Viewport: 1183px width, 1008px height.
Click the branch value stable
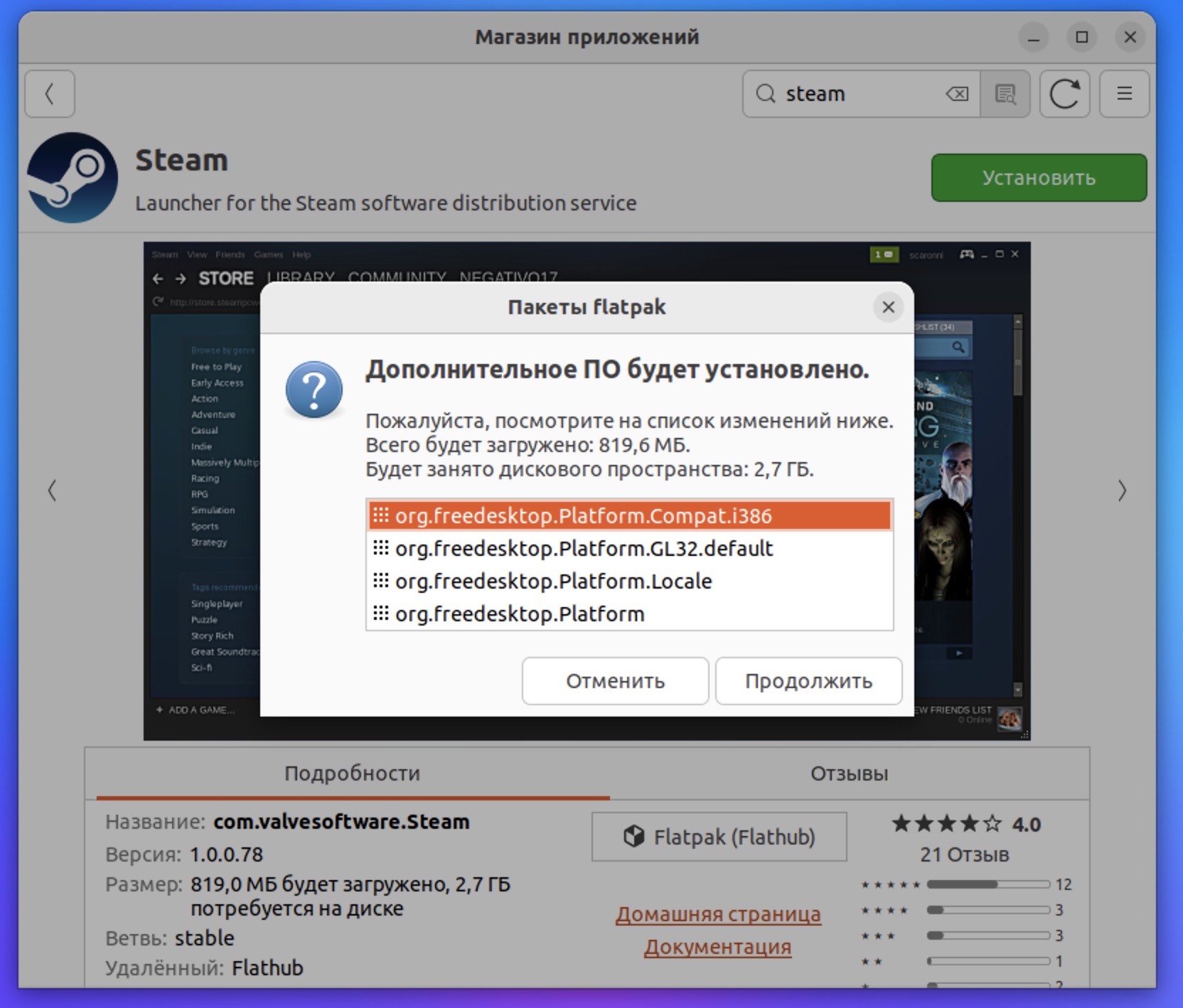(x=205, y=938)
